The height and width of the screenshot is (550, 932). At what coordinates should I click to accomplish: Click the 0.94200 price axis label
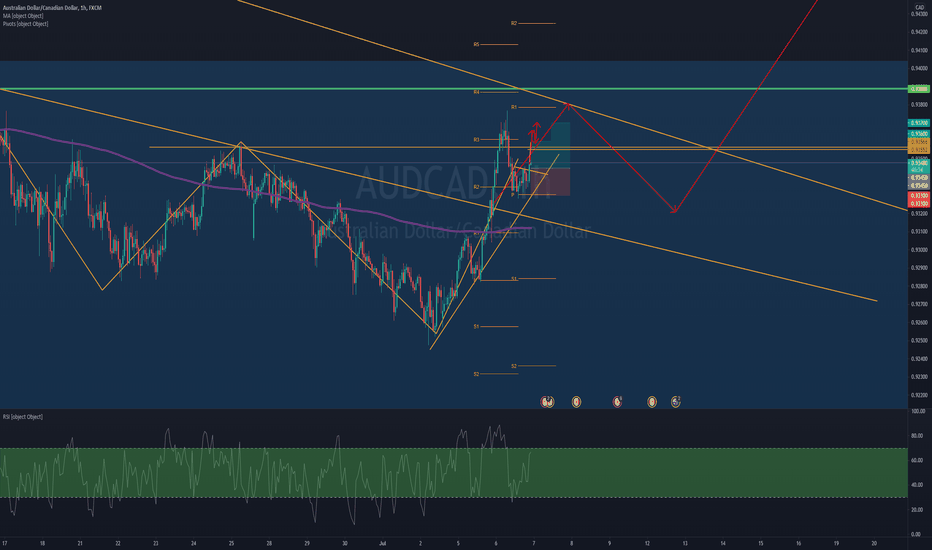click(919, 32)
